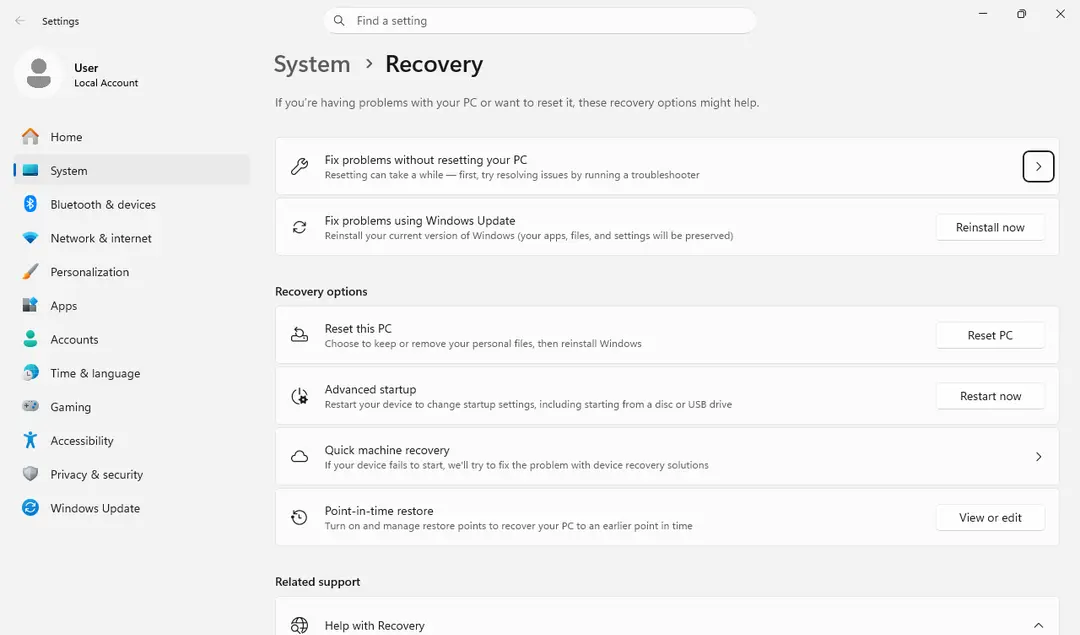Click the Restart now button

990,396
